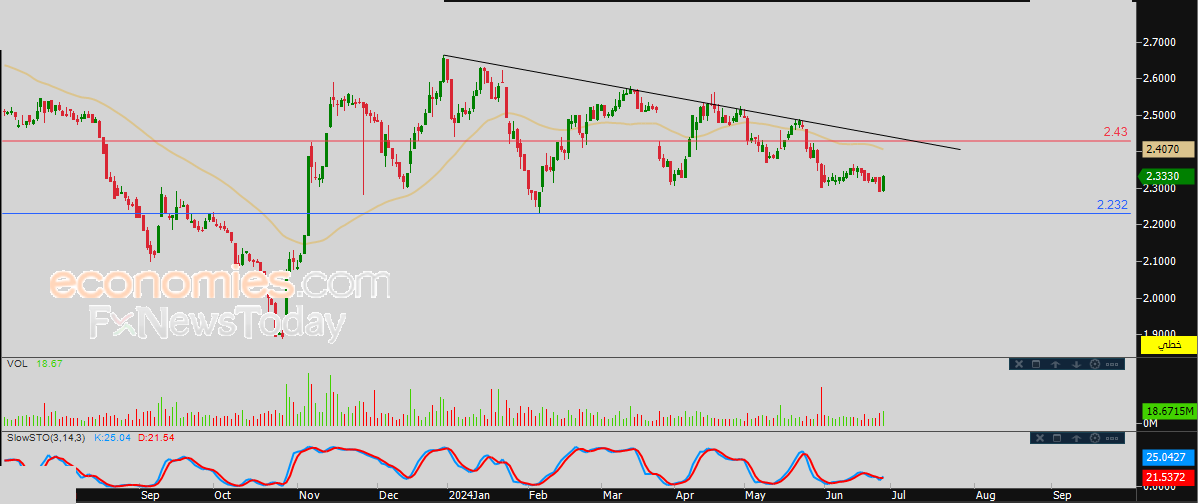Move the SlowSTO panel up
Screen dimensions: 1198x504
1077,438
